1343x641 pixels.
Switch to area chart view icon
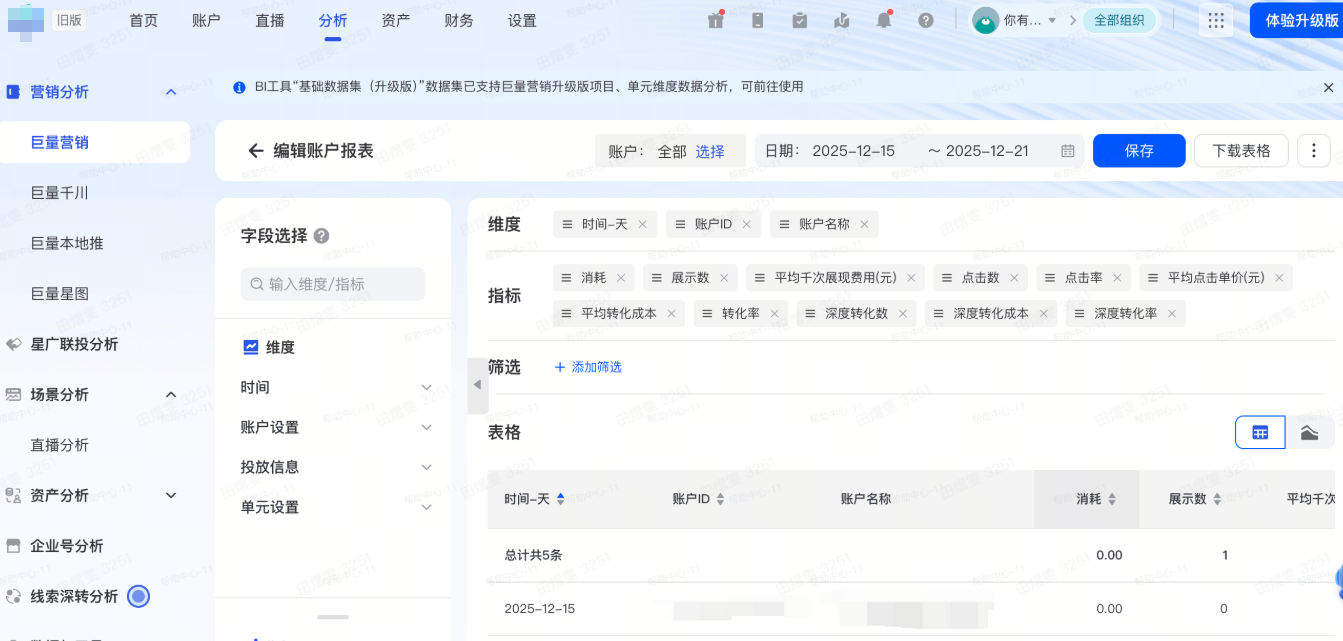tap(1309, 433)
